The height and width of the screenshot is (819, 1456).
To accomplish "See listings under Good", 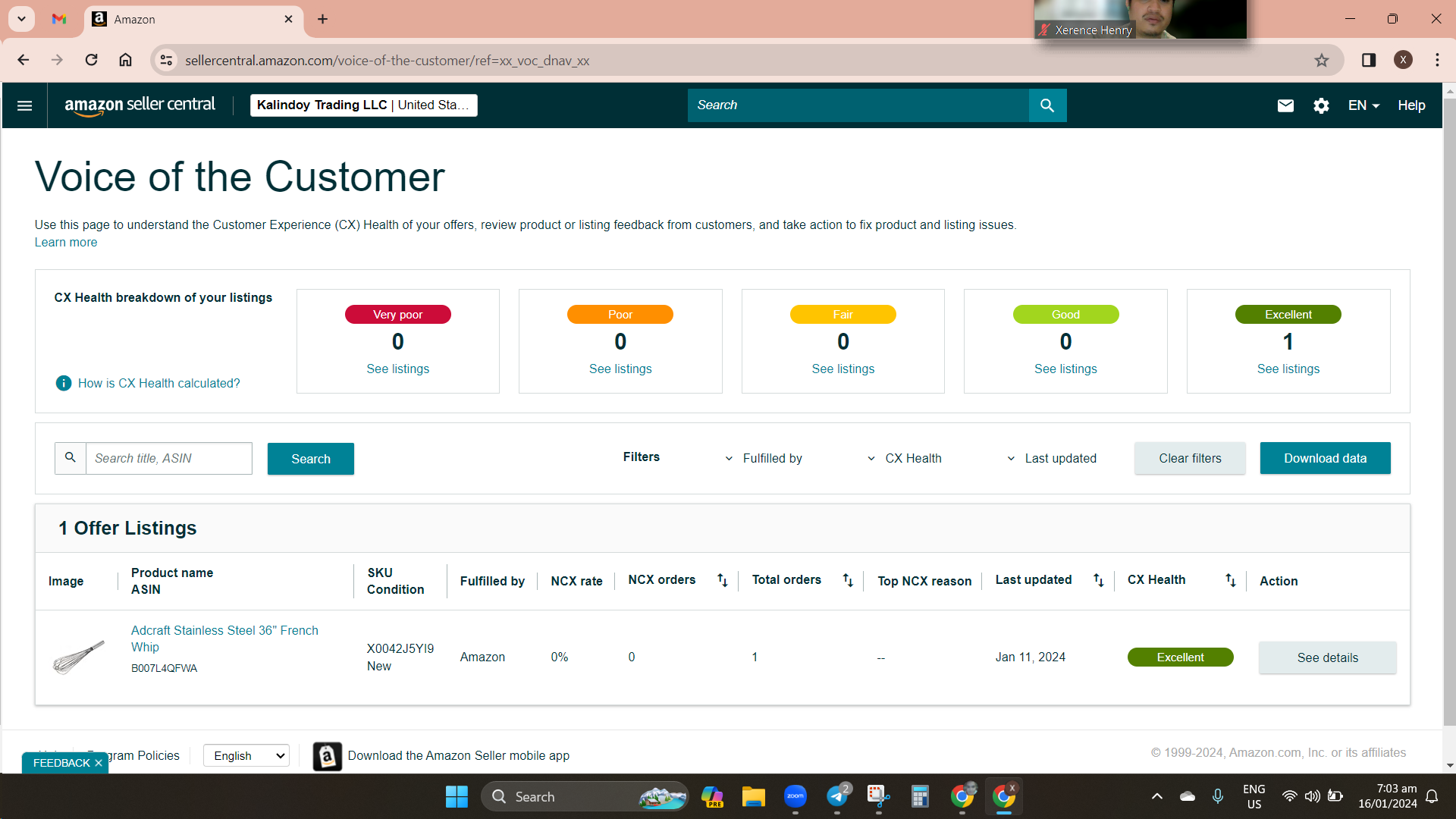I will [1065, 369].
